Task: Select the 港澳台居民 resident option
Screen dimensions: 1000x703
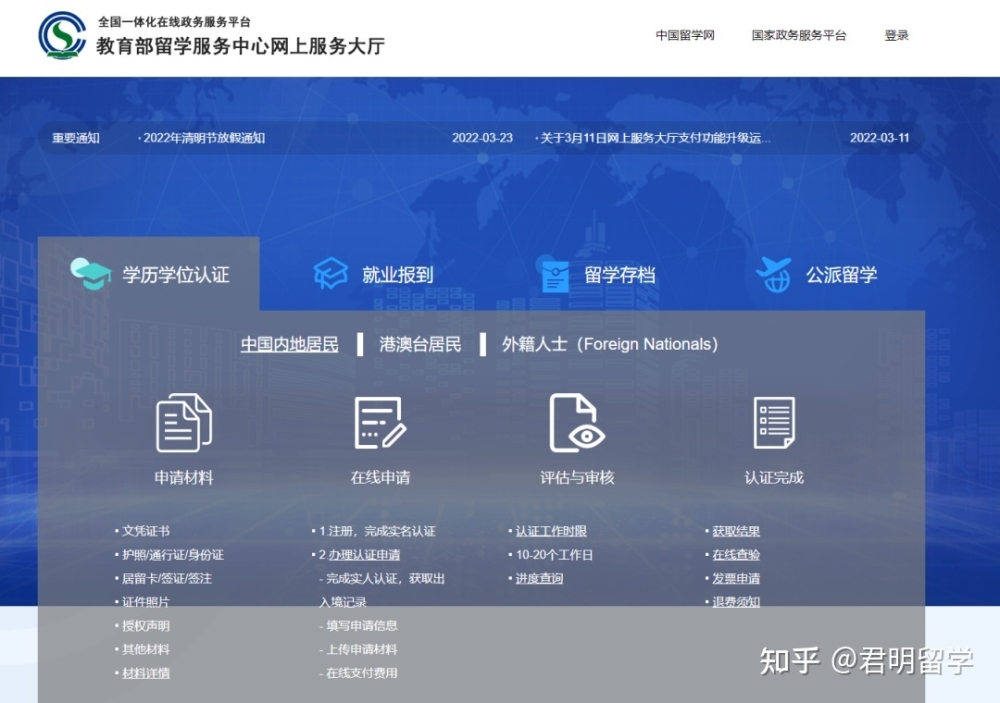Action: point(420,344)
